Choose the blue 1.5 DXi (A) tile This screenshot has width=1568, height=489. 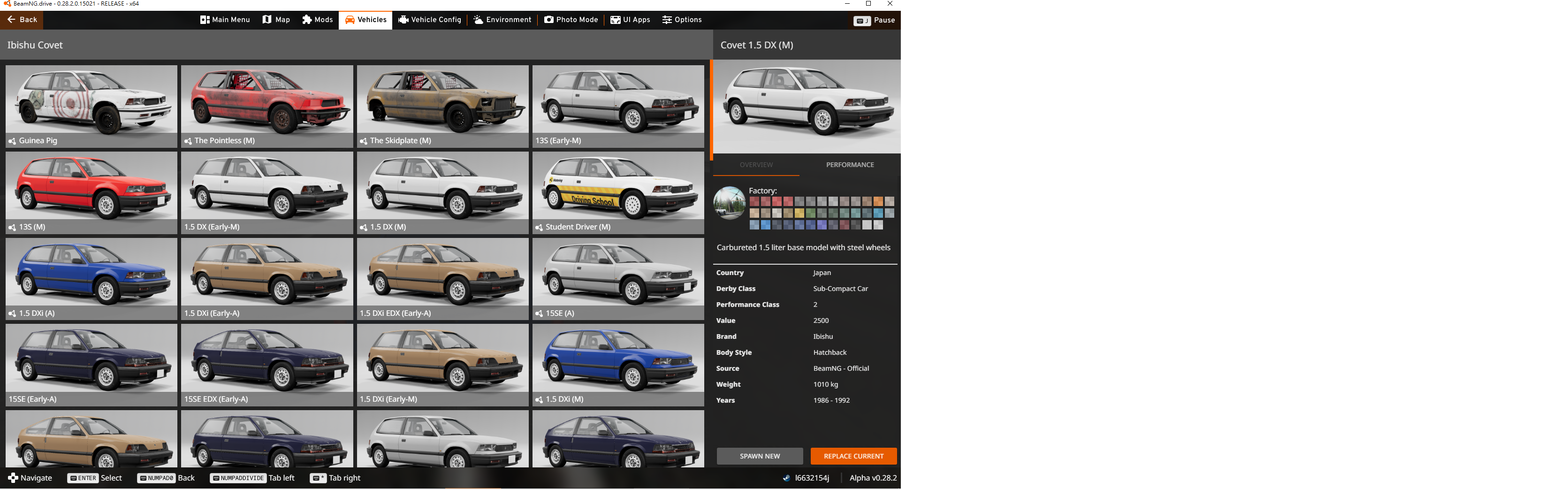click(91, 279)
